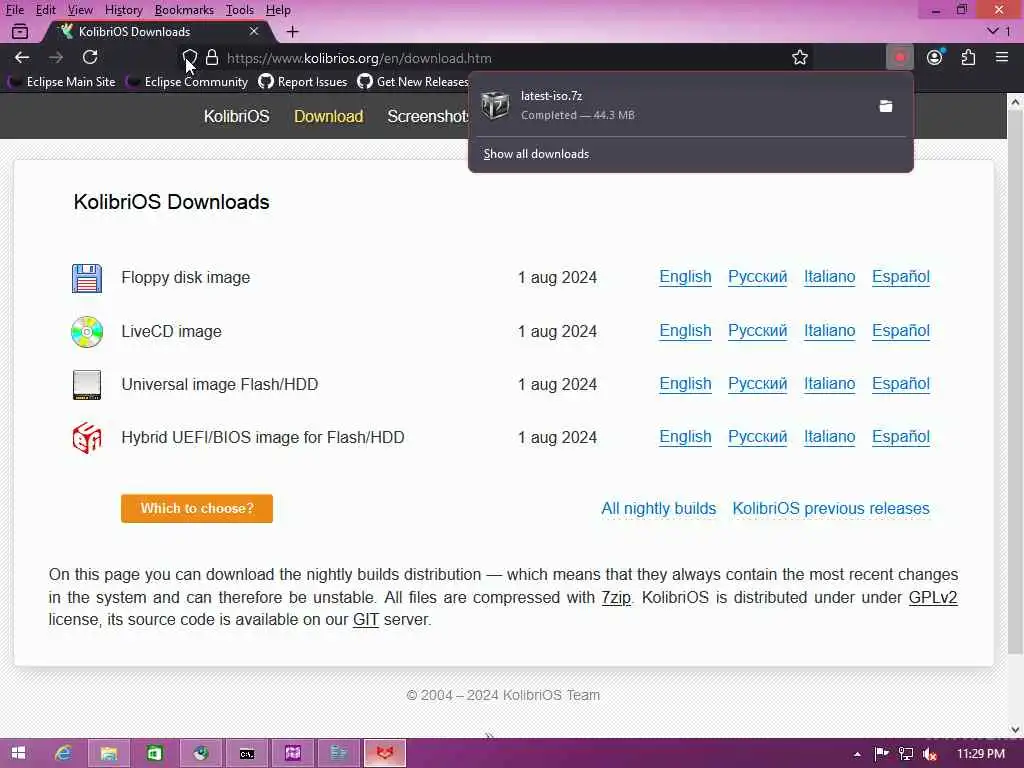Viewport: 1024px width, 768px height.
Task: Open Windows Start button
Action: 18,754
